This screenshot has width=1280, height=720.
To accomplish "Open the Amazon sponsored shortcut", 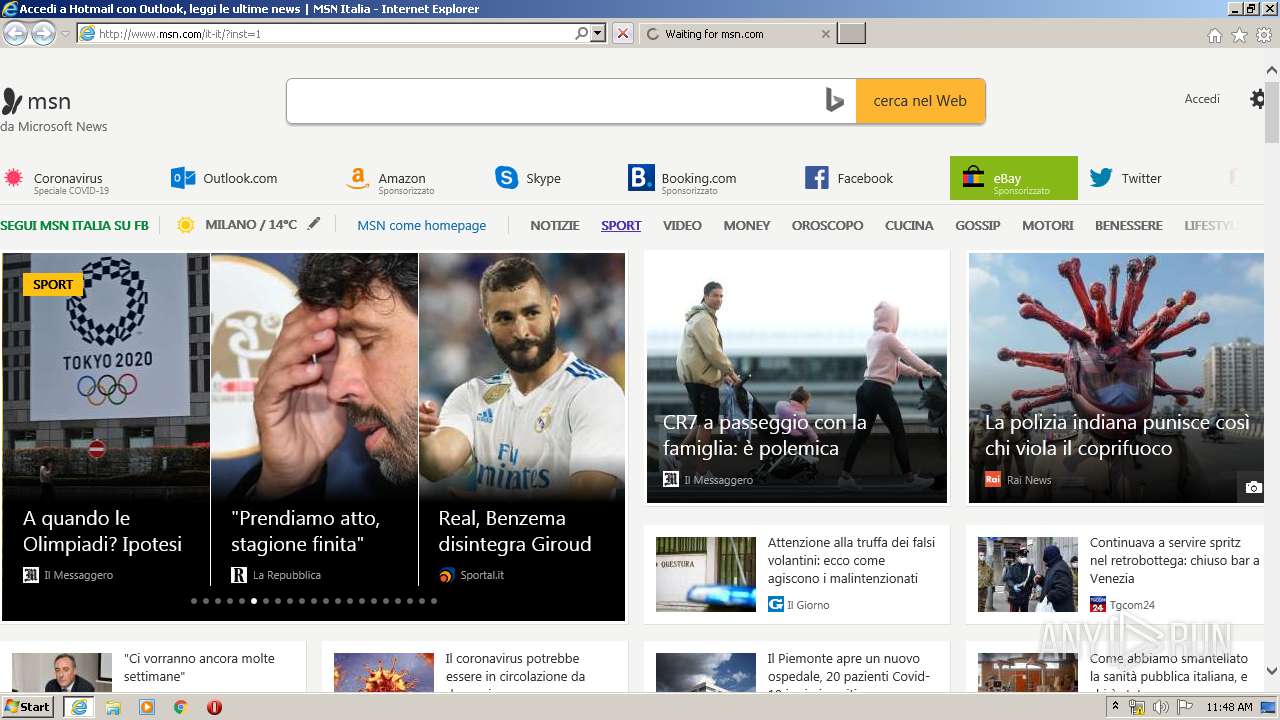I will pyautogui.click(x=390, y=179).
